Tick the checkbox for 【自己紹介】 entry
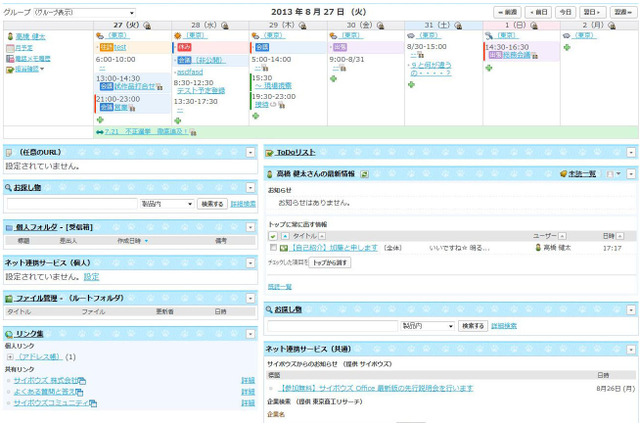Viewport: 640px width, 426px height. tap(273, 248)
